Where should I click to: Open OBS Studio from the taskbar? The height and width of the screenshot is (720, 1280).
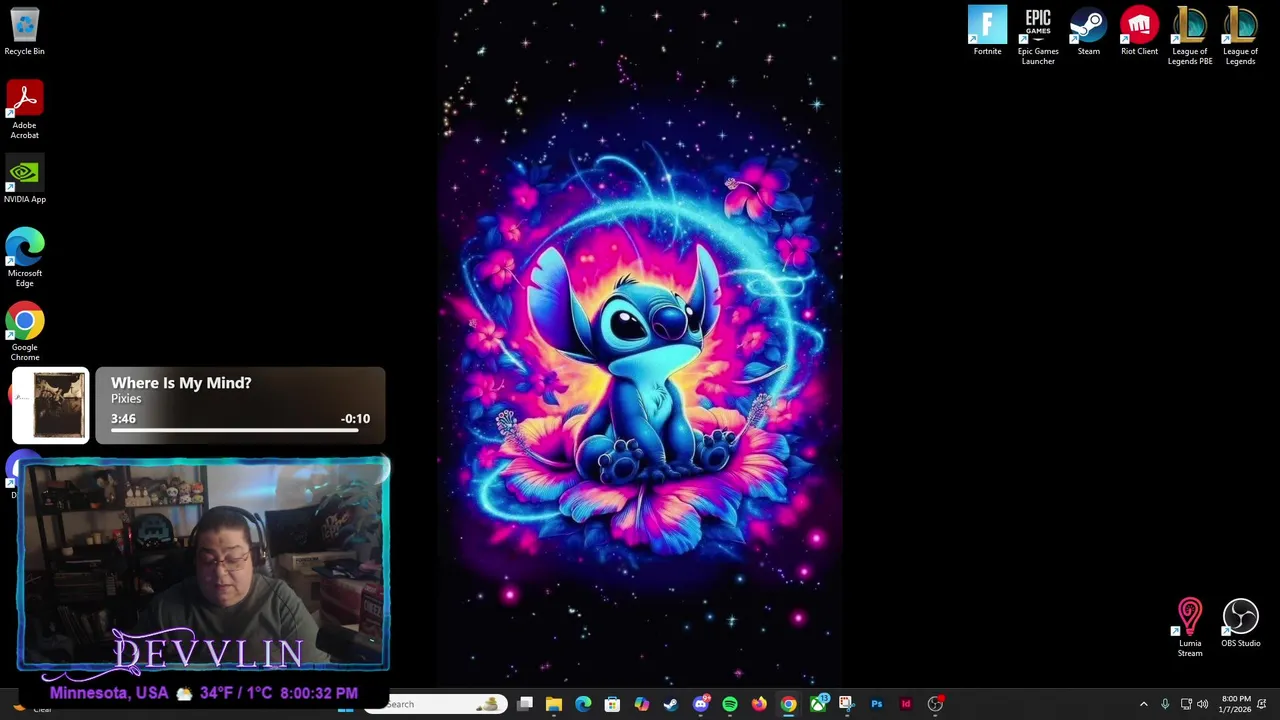point(935,704)
